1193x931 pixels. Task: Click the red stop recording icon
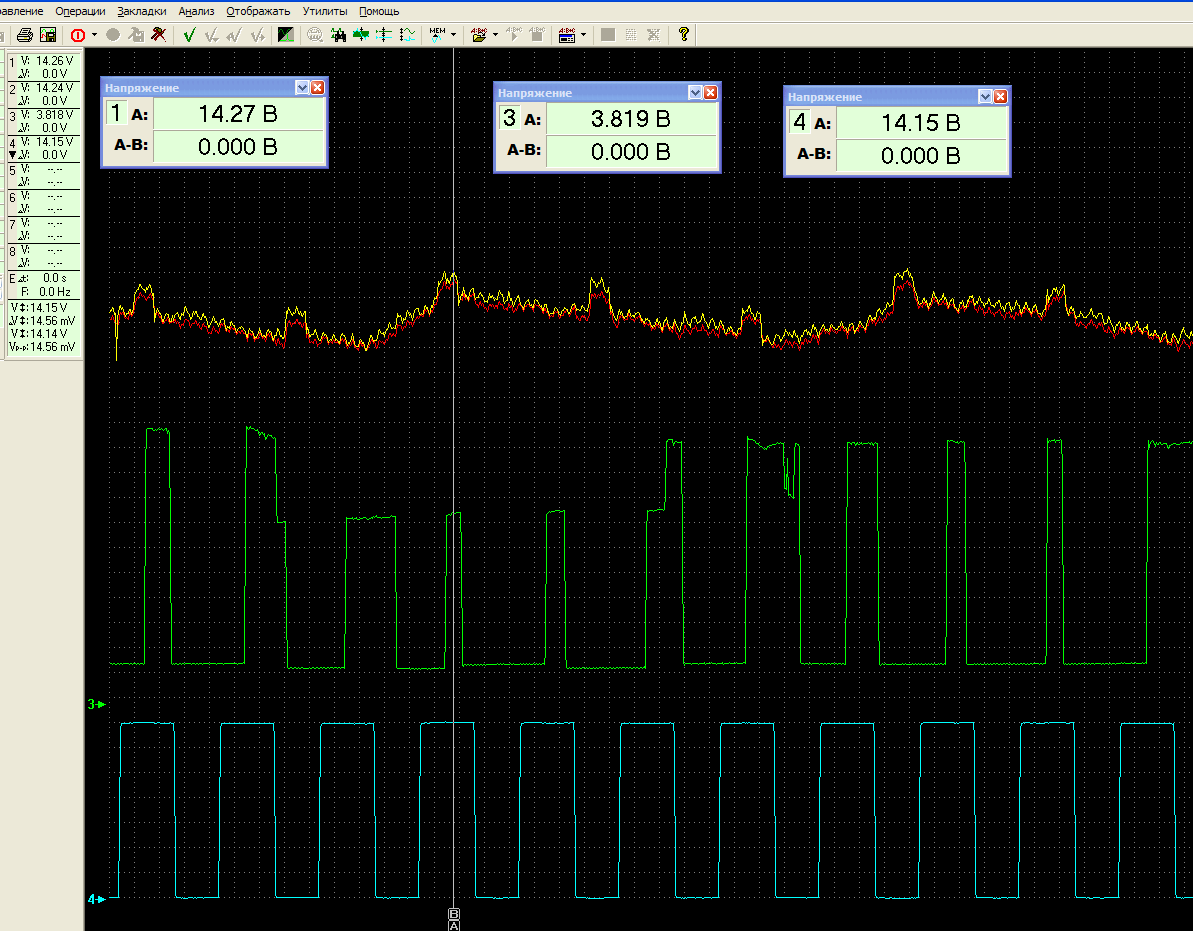78,35
